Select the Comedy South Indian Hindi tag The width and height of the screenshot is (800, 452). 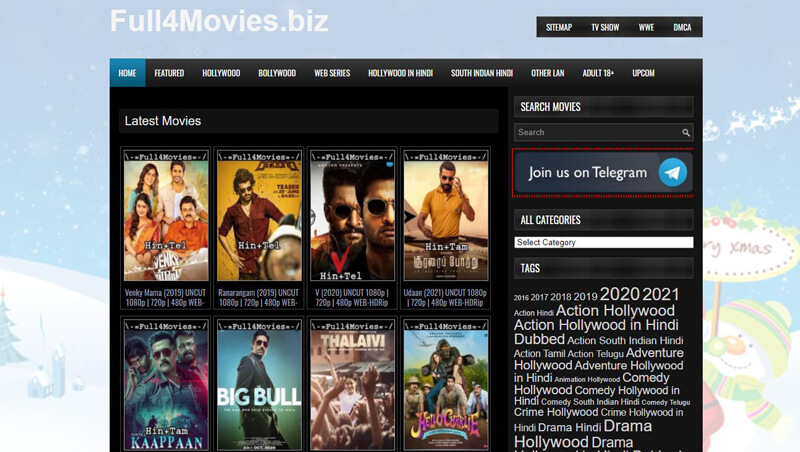click(x=590, y=402)
